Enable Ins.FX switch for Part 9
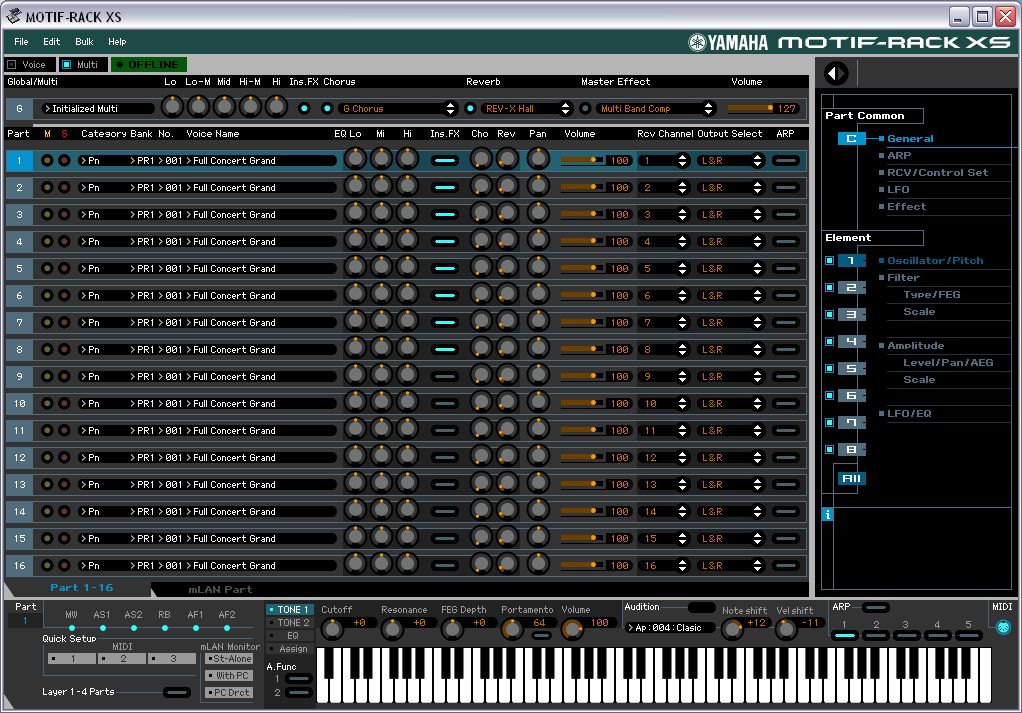Viewport: 1022px width, 713px height. 445,377
